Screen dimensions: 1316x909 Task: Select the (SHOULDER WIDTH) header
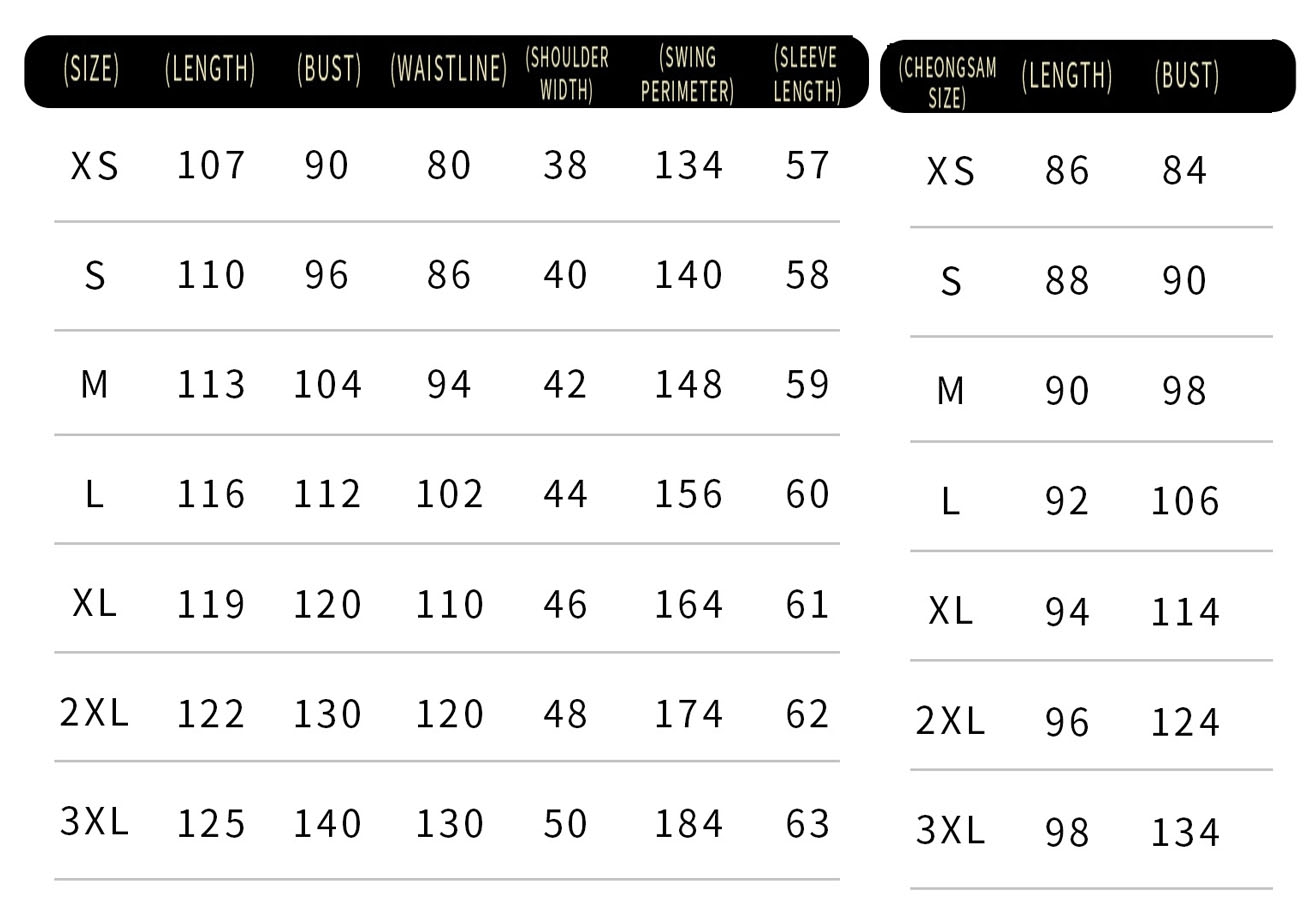pyautogui.click(x=566, y=74)
